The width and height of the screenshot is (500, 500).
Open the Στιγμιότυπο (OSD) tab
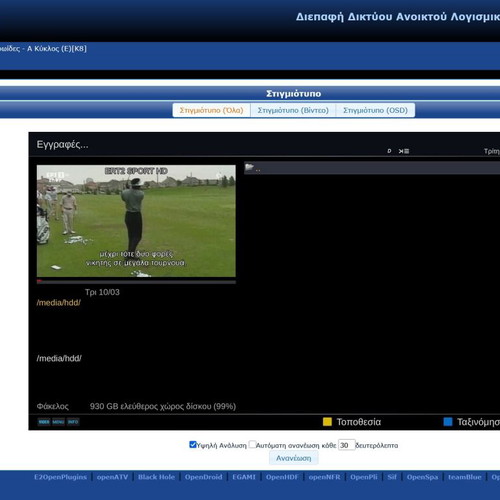pyautogui.click(x=375, y=110)
